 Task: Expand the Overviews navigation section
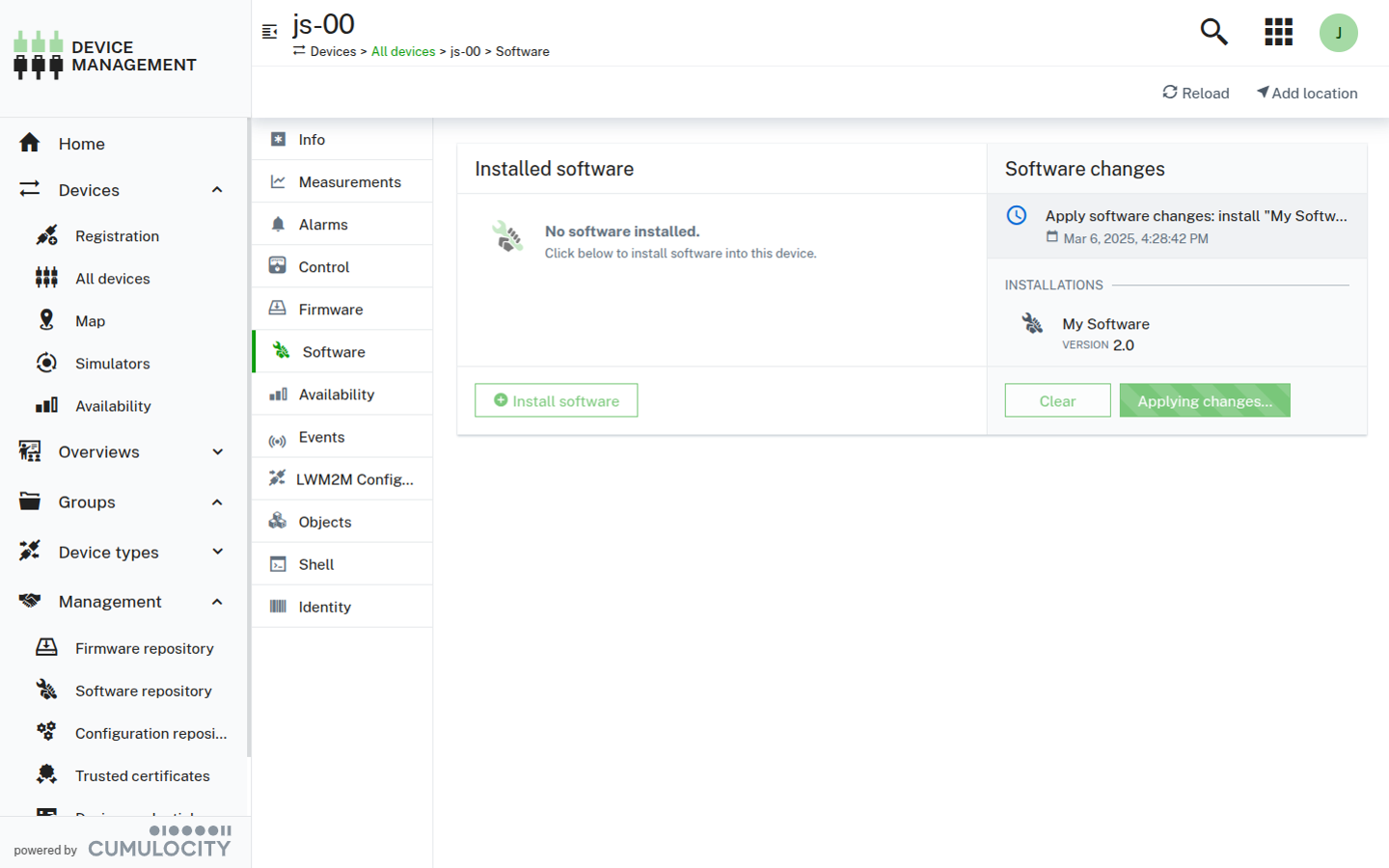point(217,451)
